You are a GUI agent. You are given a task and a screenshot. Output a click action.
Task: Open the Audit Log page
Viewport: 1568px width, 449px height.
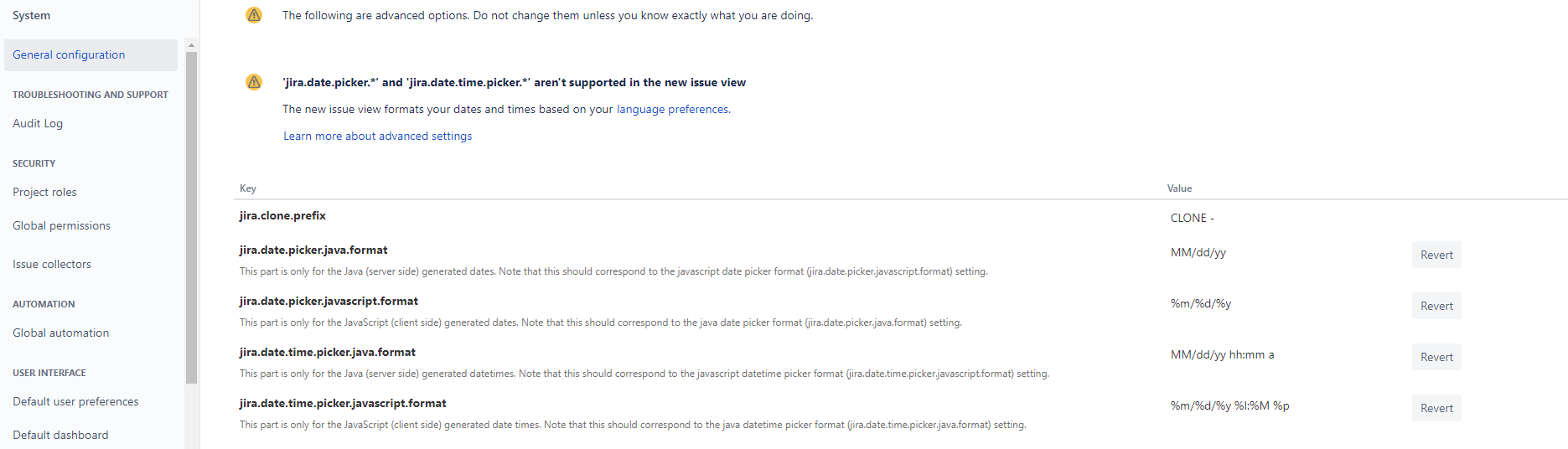[x=38, y=123]
